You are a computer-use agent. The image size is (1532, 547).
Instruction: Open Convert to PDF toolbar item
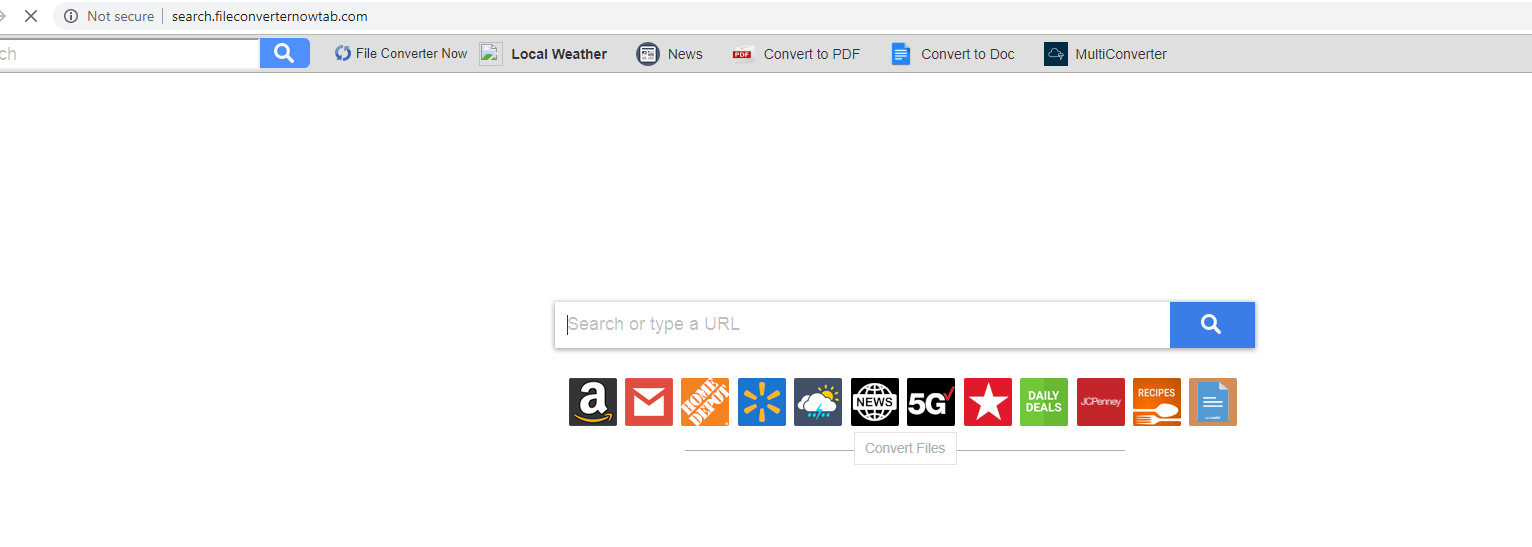coord(796,54)
